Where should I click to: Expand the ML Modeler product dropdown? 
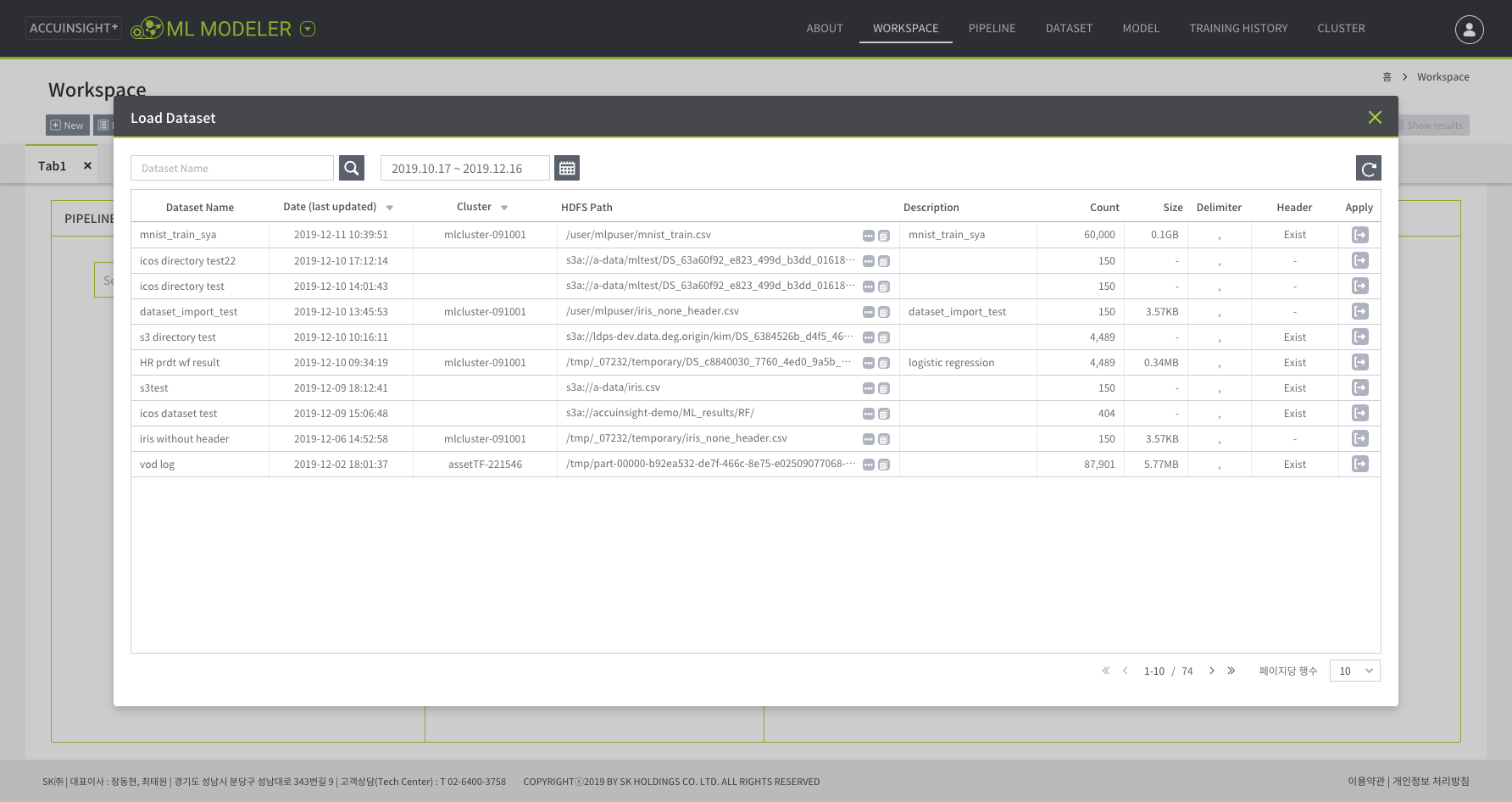(309, 29)
